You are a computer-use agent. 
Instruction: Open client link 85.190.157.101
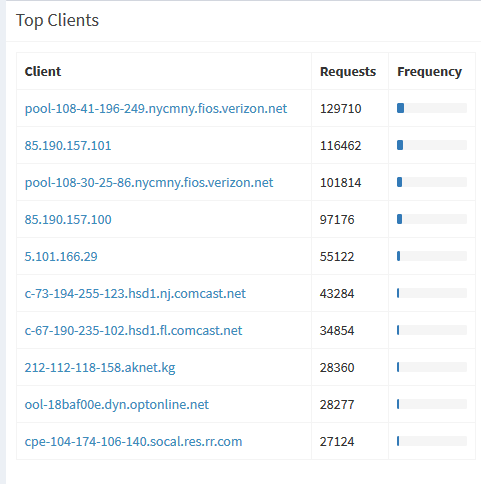68,146
